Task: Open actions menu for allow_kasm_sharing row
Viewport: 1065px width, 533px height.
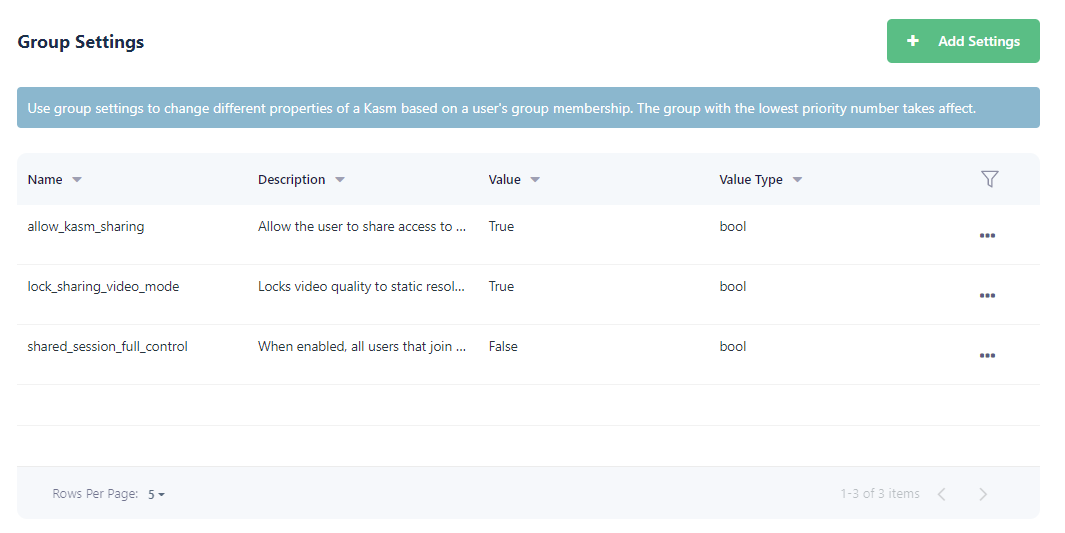Action: (987, 236)
